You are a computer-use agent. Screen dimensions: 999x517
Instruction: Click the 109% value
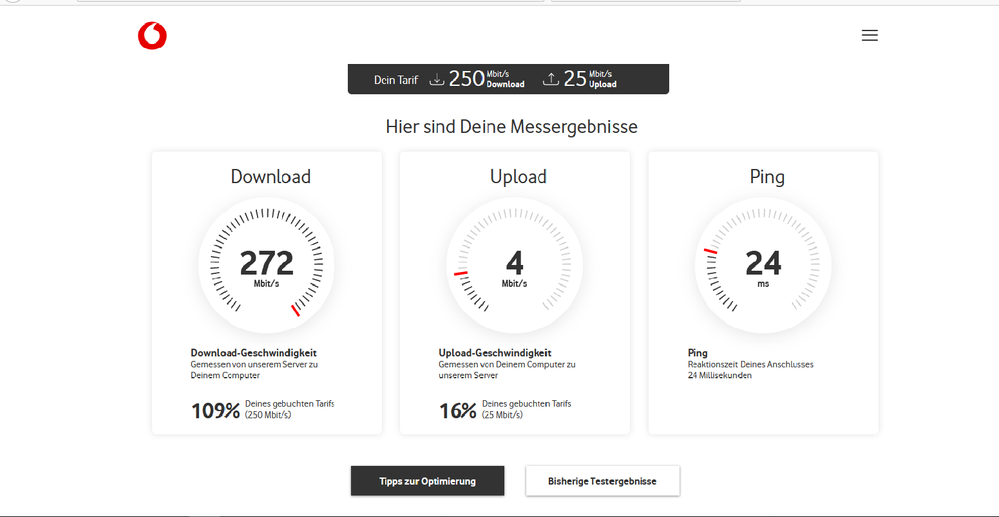point(215,411)
